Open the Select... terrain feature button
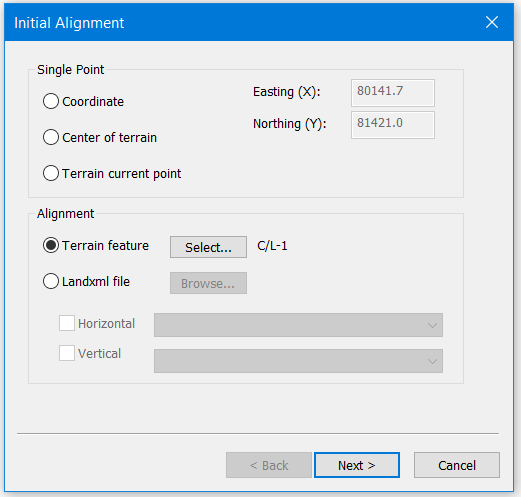The height and width of the screenshot is (497, 521). pos(208,247)
